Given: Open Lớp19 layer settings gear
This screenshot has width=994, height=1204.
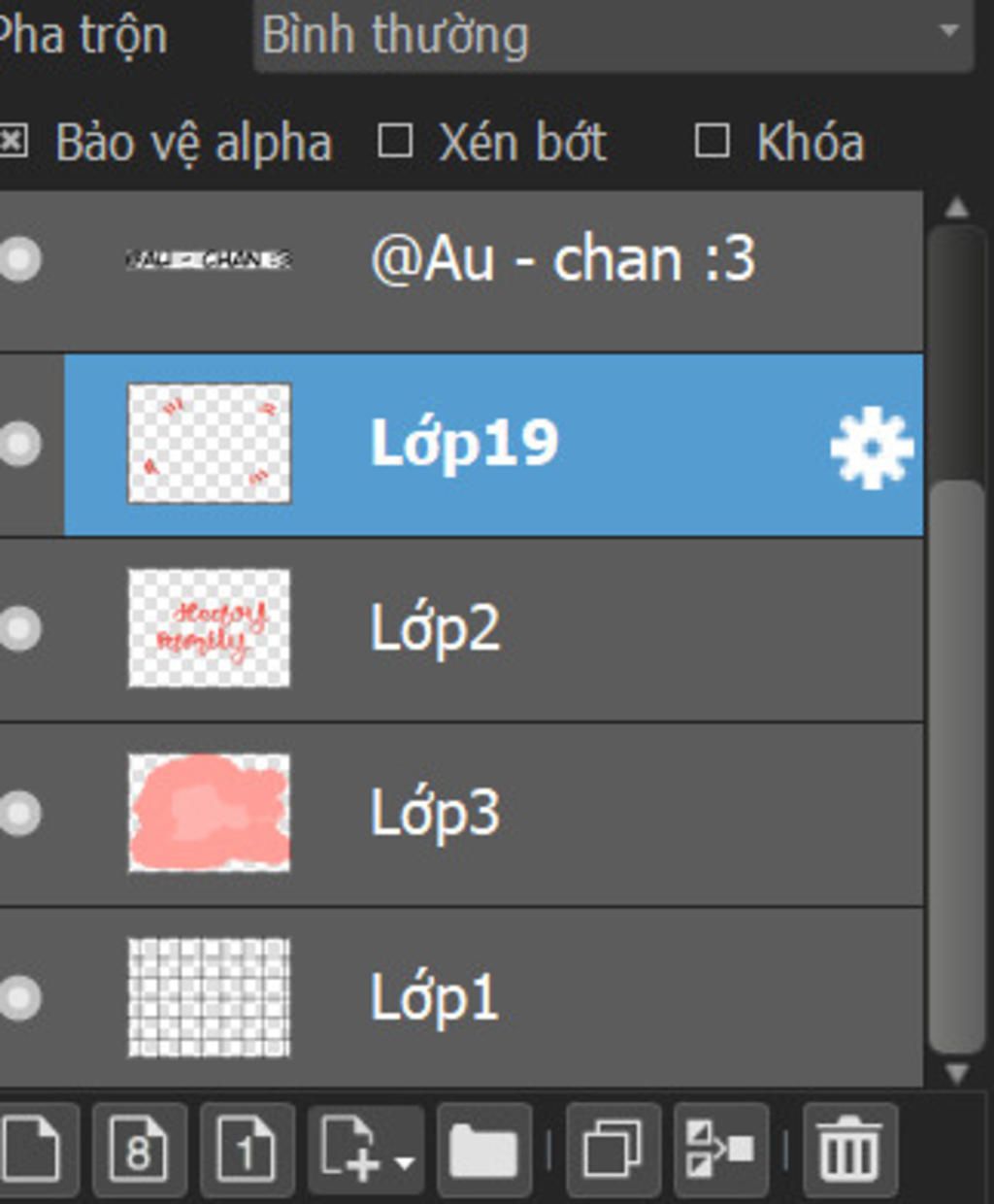Looking at the screenshot, I should 872,447.
